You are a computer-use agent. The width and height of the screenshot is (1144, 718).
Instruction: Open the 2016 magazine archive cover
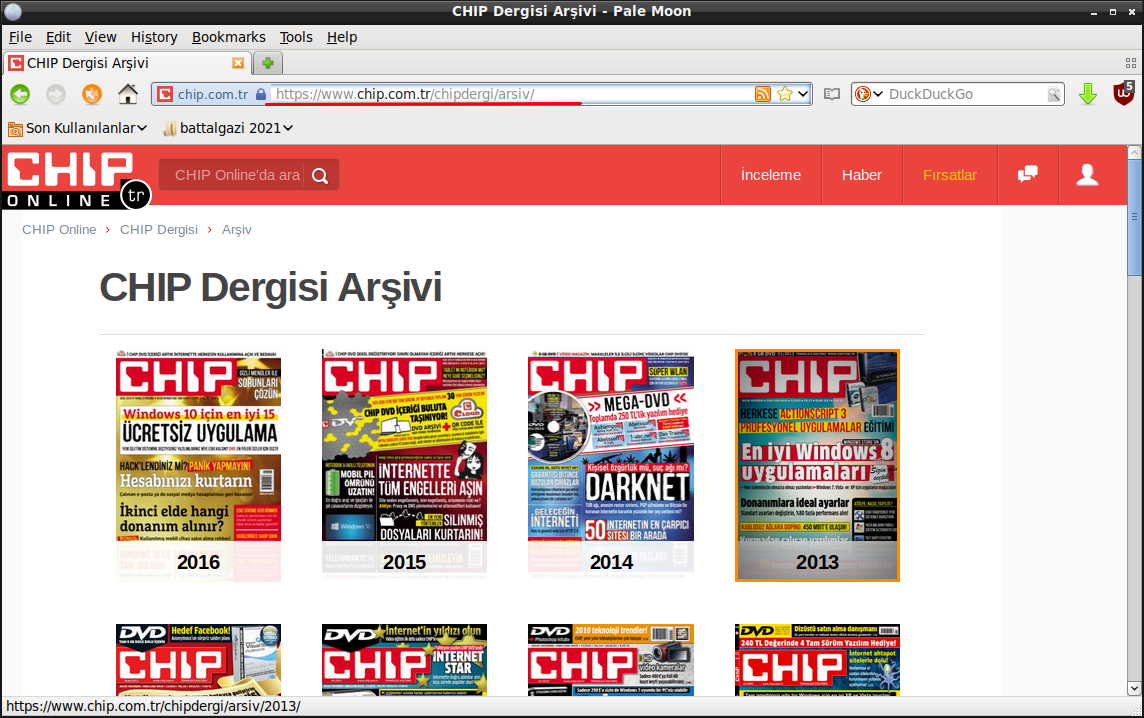(x=198, y=465)
